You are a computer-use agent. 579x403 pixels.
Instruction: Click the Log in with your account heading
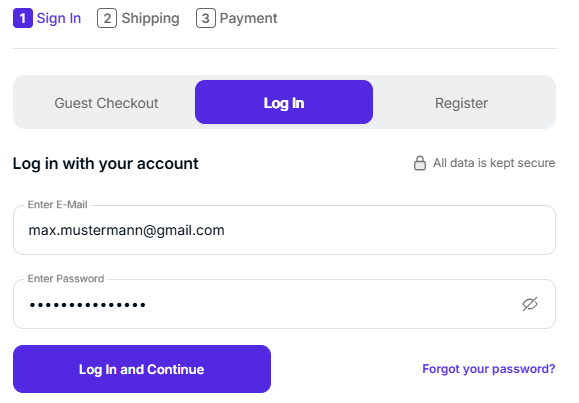click(106, 164)
